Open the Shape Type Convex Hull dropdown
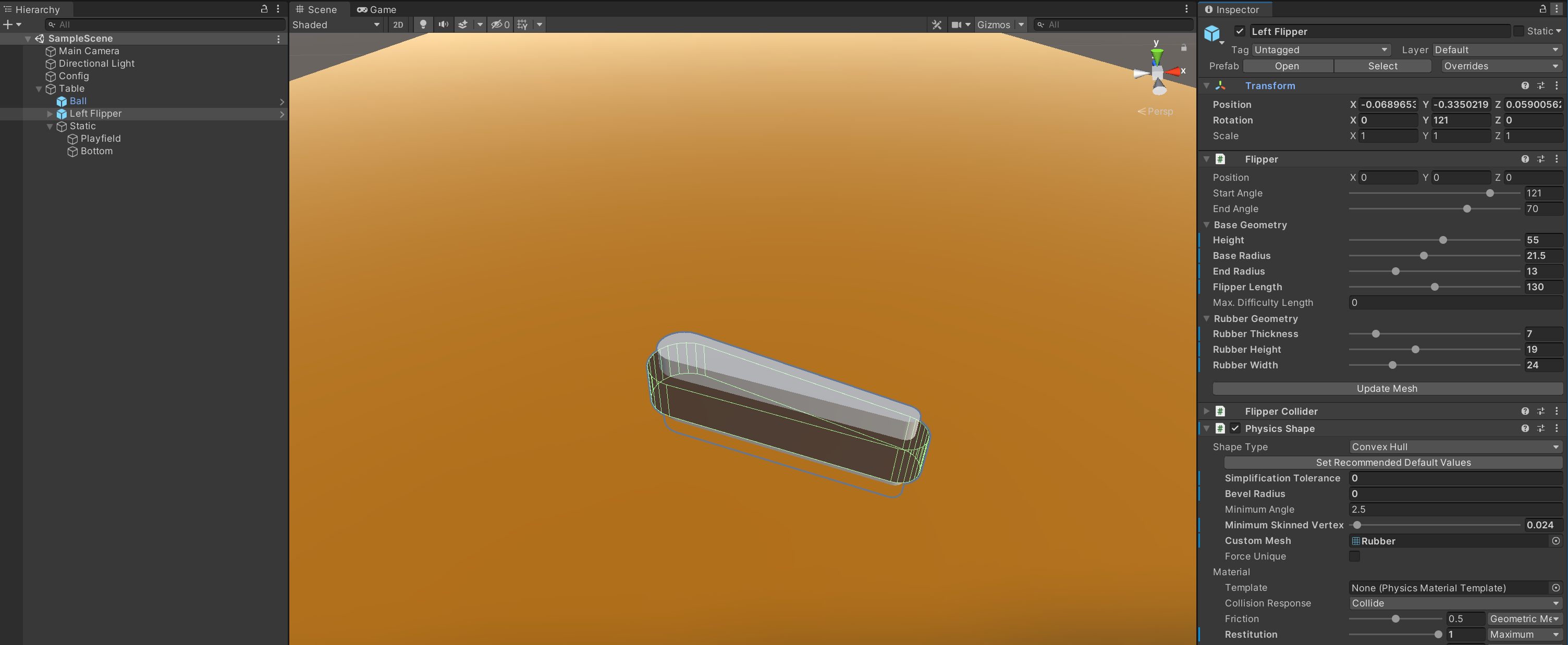Viewport: 1568px width, 645px height. (x=1455, y=446)
